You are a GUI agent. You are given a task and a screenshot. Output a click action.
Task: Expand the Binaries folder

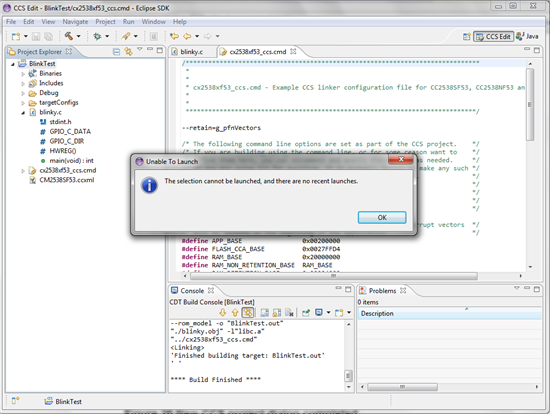[x=23, y=74]
